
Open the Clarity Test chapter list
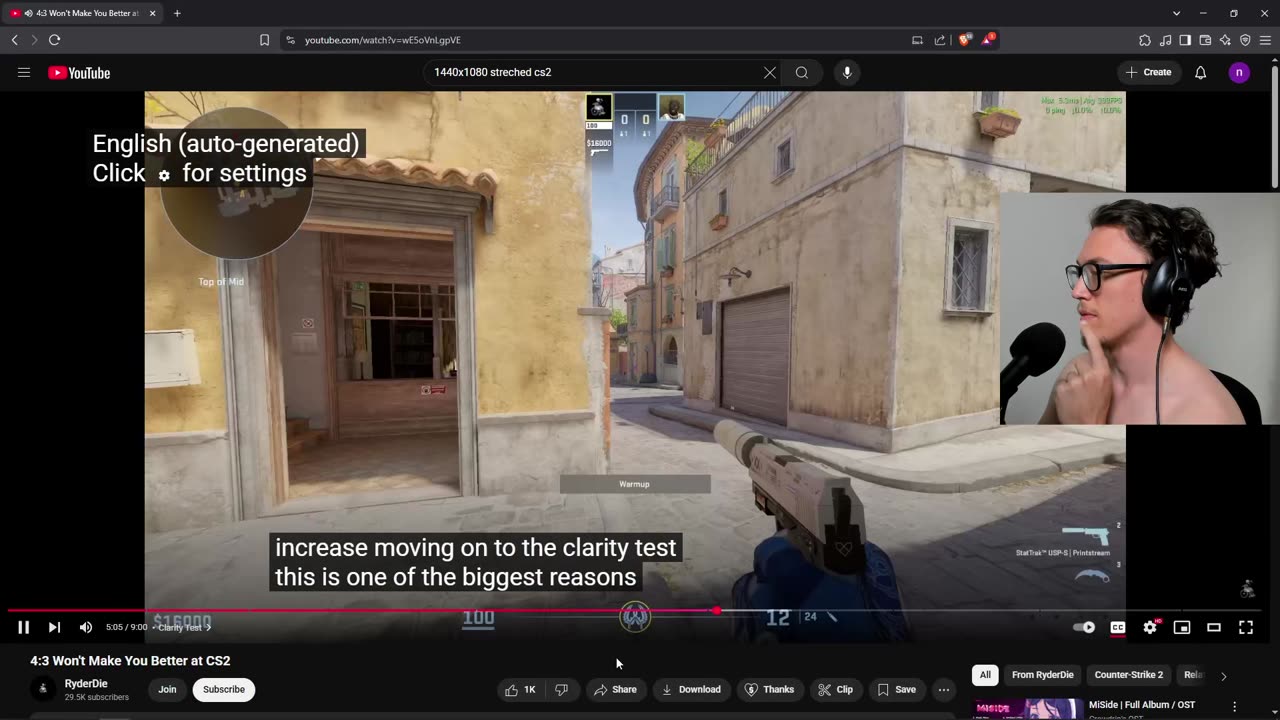click(184, 628)
